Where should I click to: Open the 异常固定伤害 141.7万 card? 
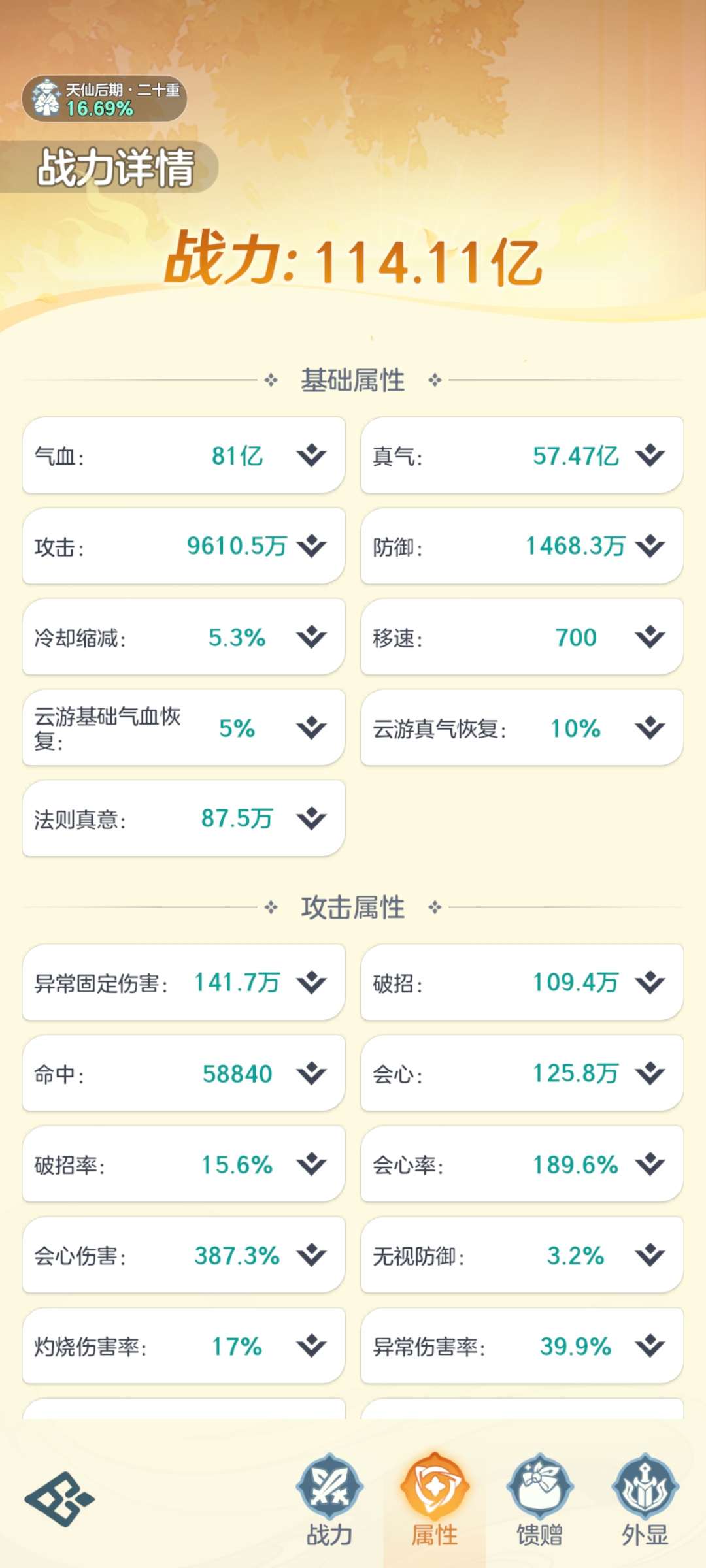click(184, 982)
